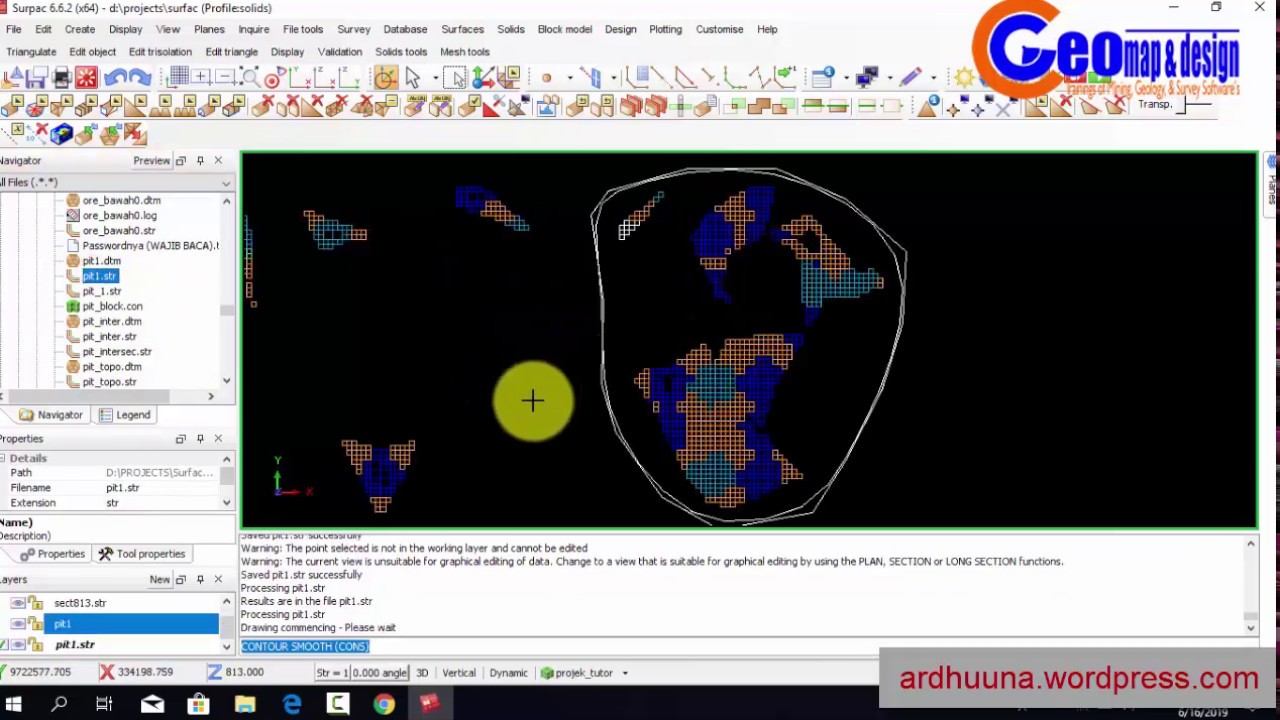Open the Solids menu
The image size is (1280, 720).
511,29
